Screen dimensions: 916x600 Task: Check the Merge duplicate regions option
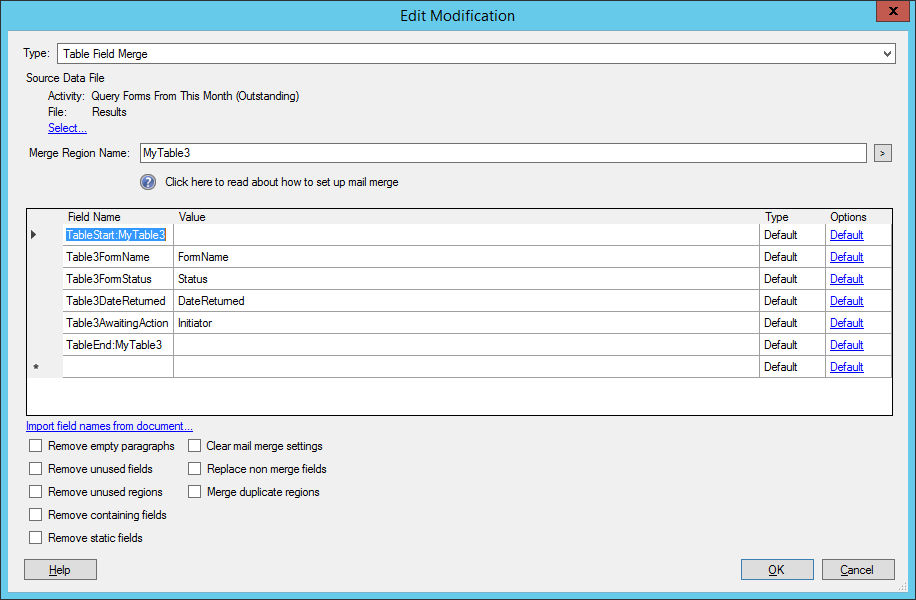point(194,492)
